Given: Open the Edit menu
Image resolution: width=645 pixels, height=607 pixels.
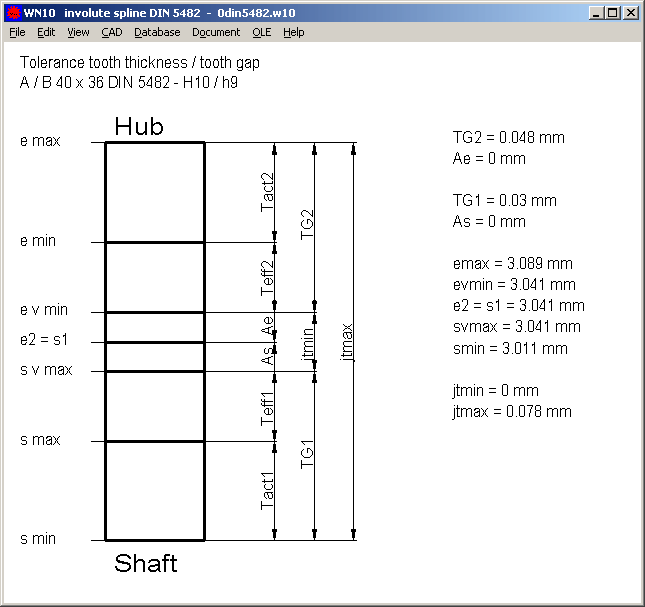Looking at the screenshot, I should [x=46, y=32].
